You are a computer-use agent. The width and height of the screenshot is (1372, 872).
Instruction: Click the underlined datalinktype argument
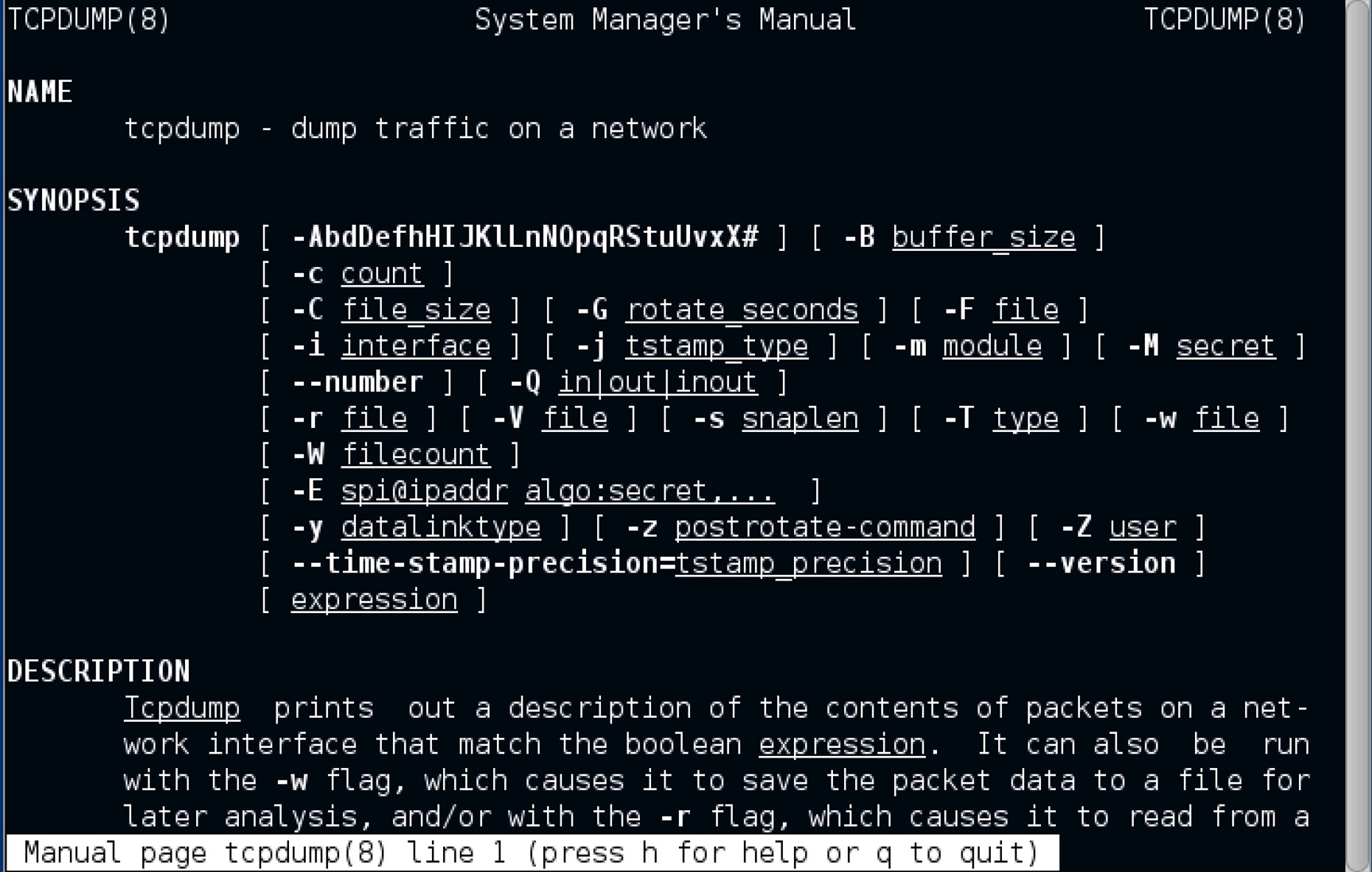(441, 527)
